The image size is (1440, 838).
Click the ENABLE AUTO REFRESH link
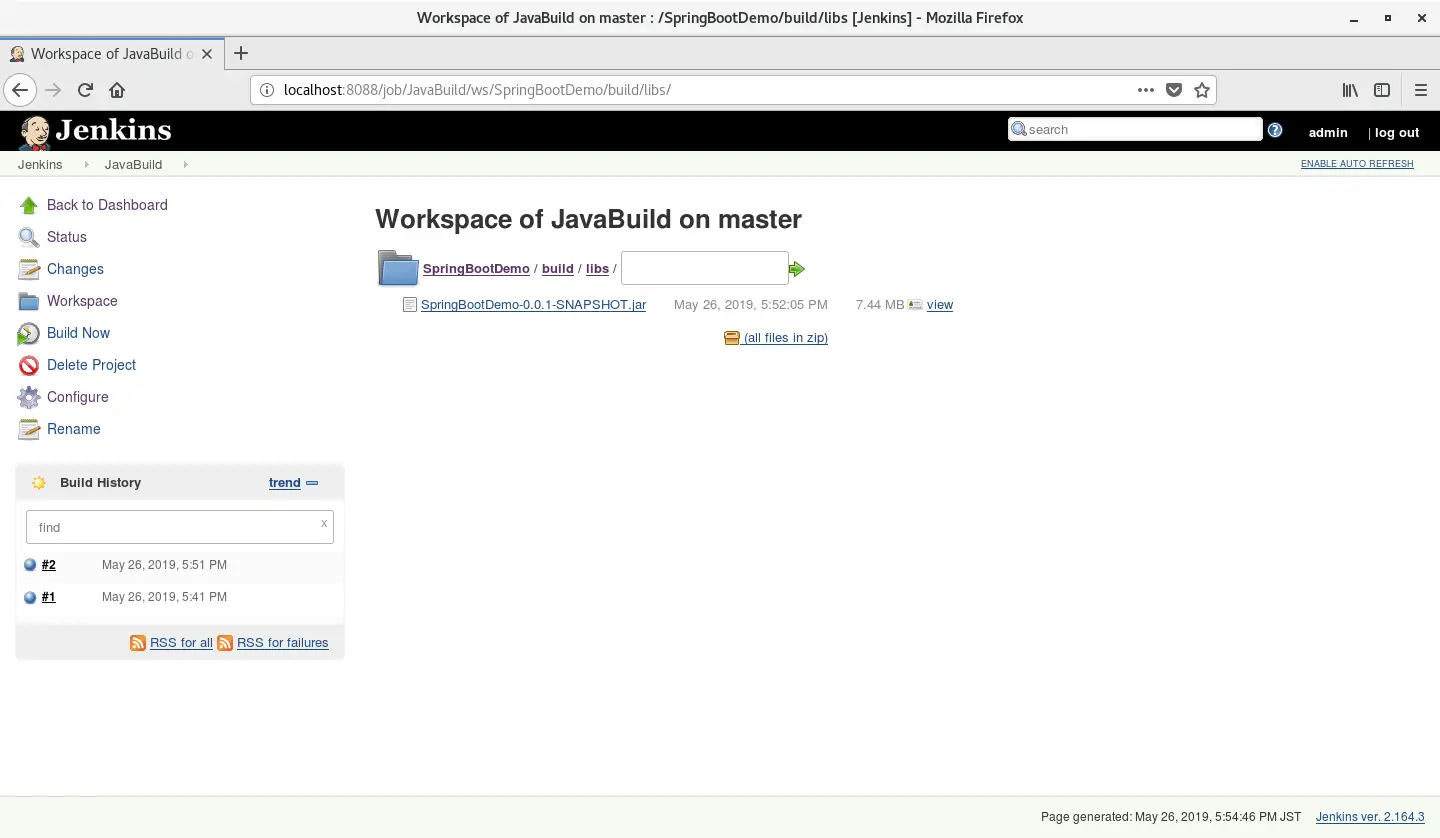(1357, 164)
